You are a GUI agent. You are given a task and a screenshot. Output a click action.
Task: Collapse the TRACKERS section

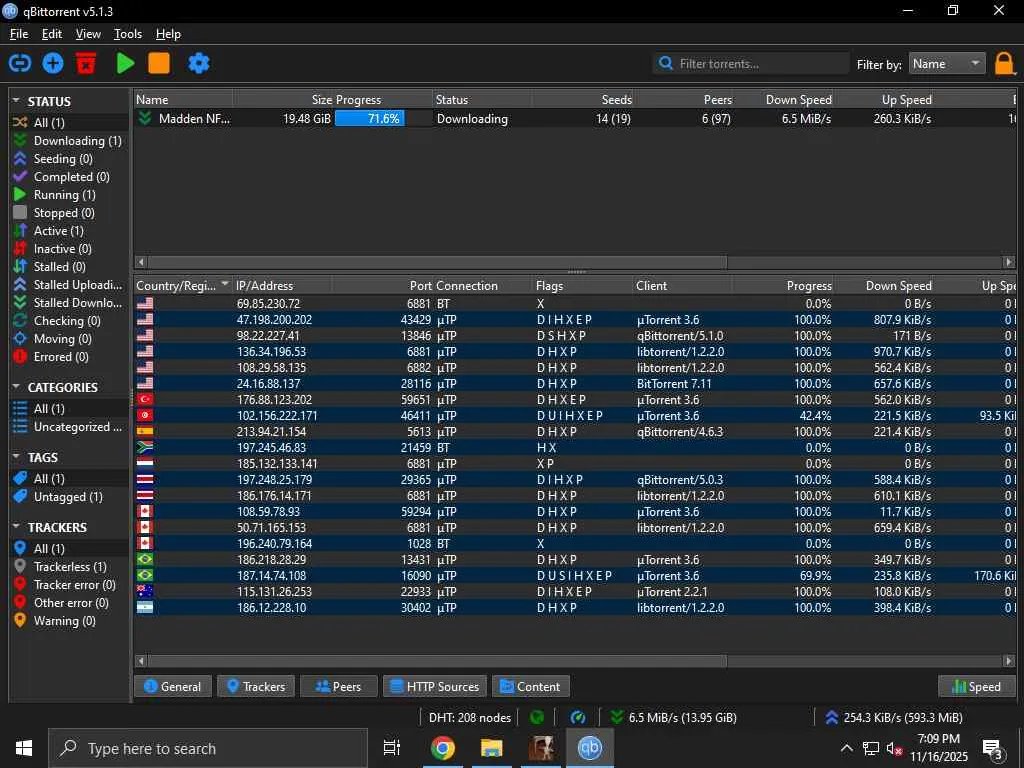17,527
